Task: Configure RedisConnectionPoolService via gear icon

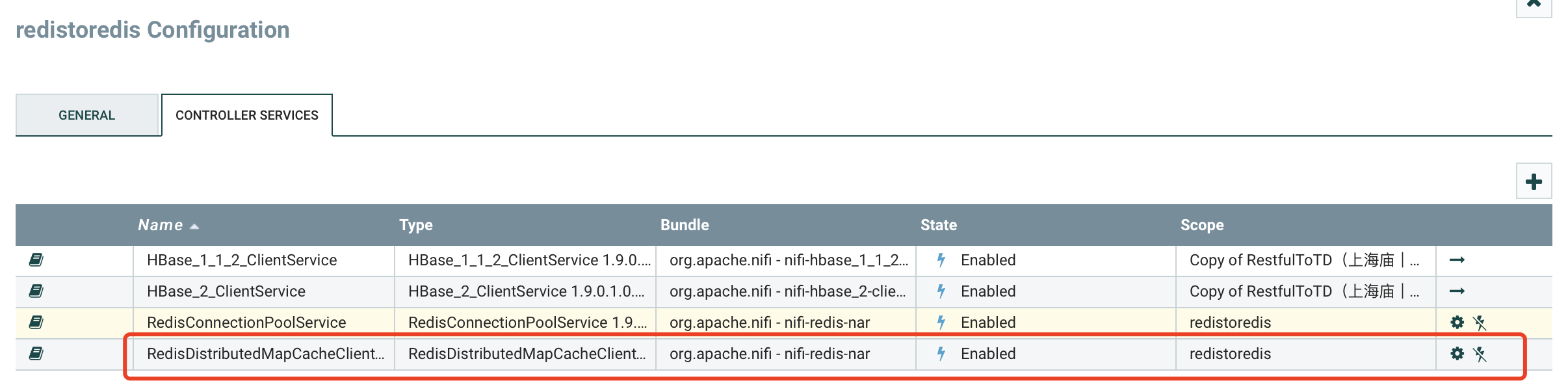Action: (x=1457, y=323)
